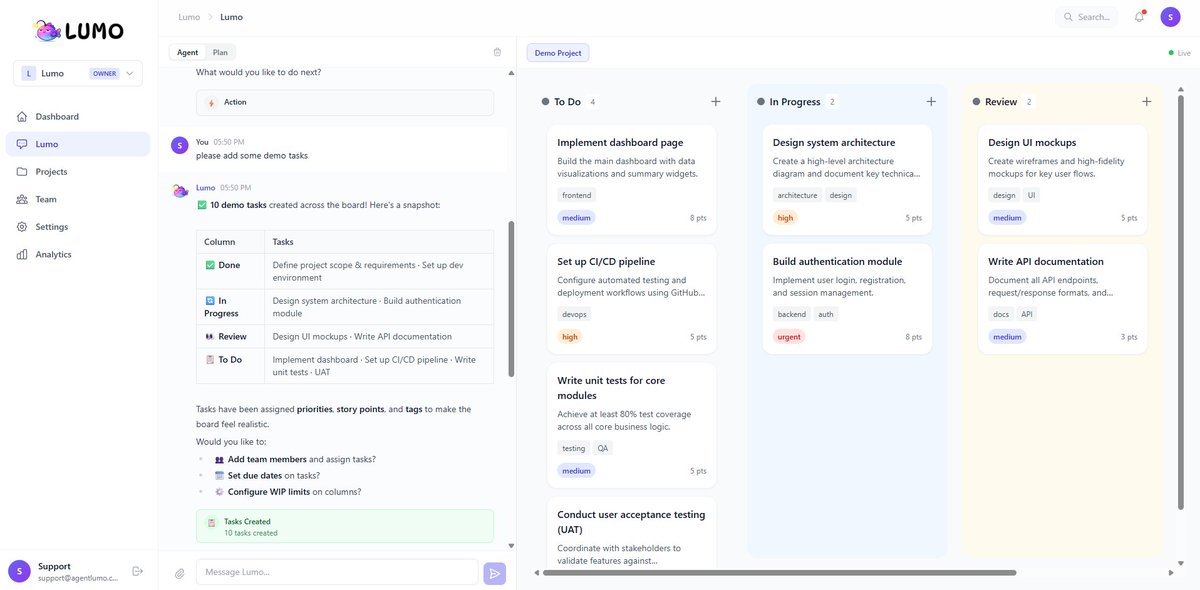Click the Lumo agent avatar in chat
This screenshot has width=1200, height=590.
pyautogui.click(x=180, y=191)
